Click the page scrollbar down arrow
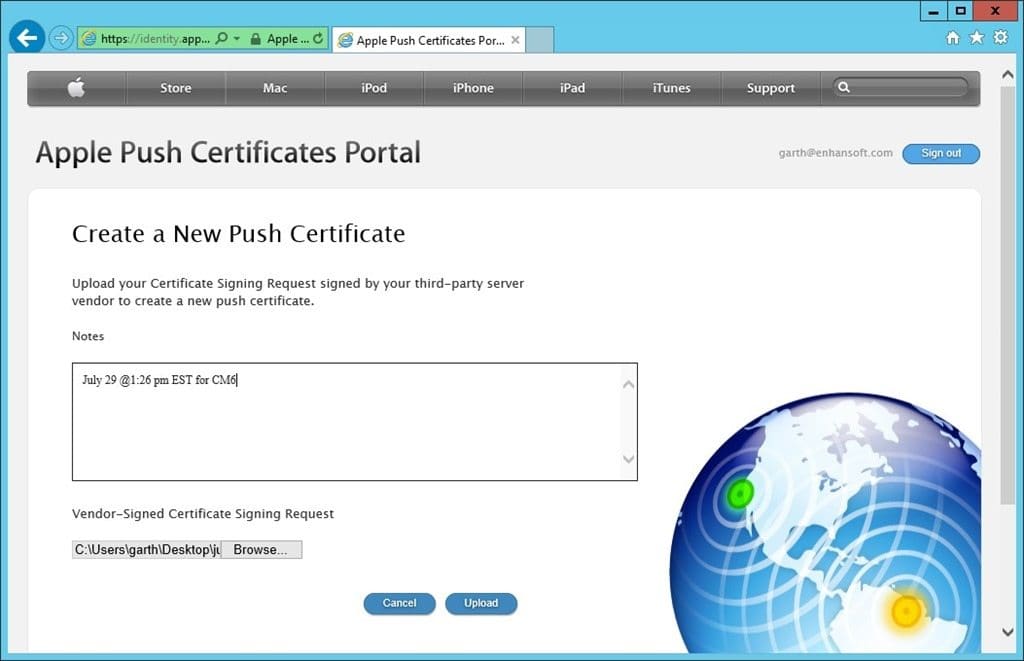 (1008, 632)
